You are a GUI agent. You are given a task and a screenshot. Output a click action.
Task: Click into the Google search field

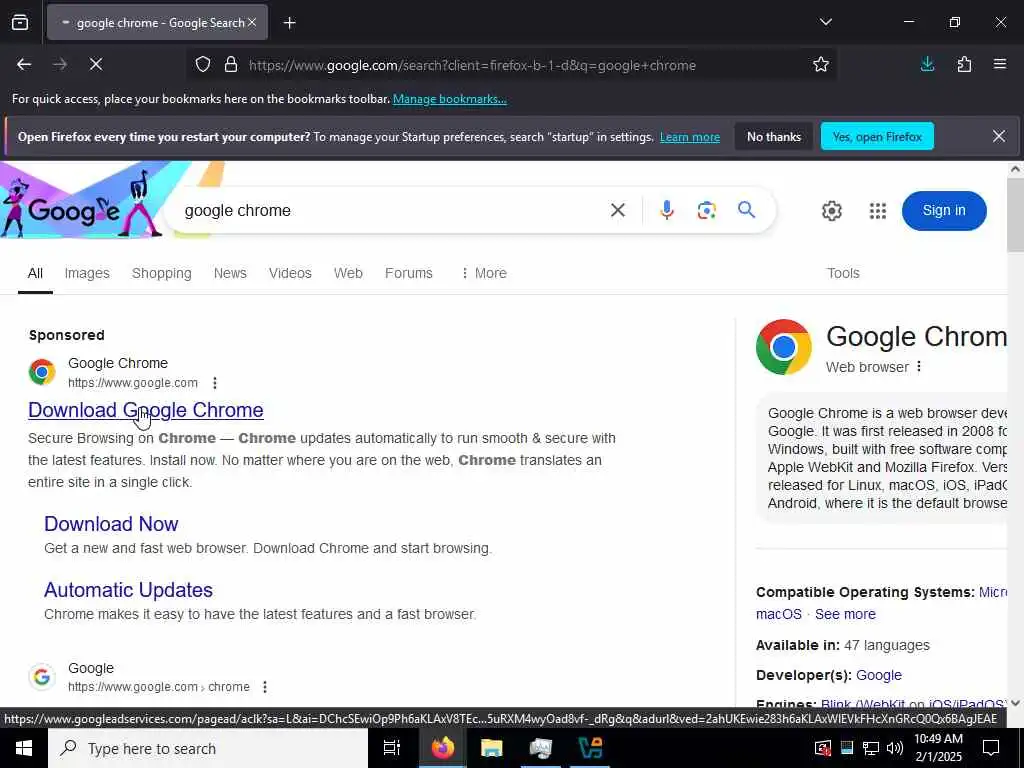(392, 210)
